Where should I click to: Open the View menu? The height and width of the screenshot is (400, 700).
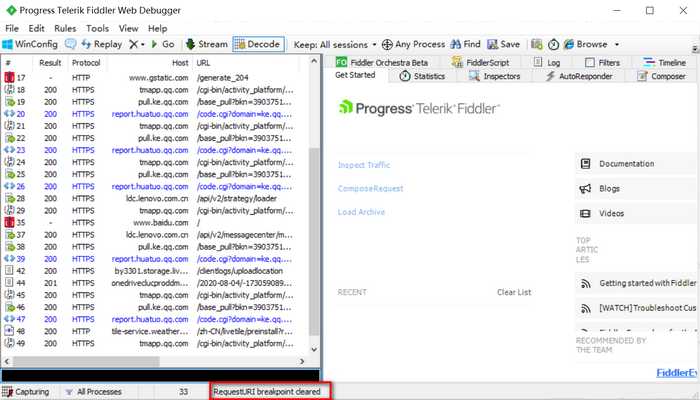pos(129,28)
